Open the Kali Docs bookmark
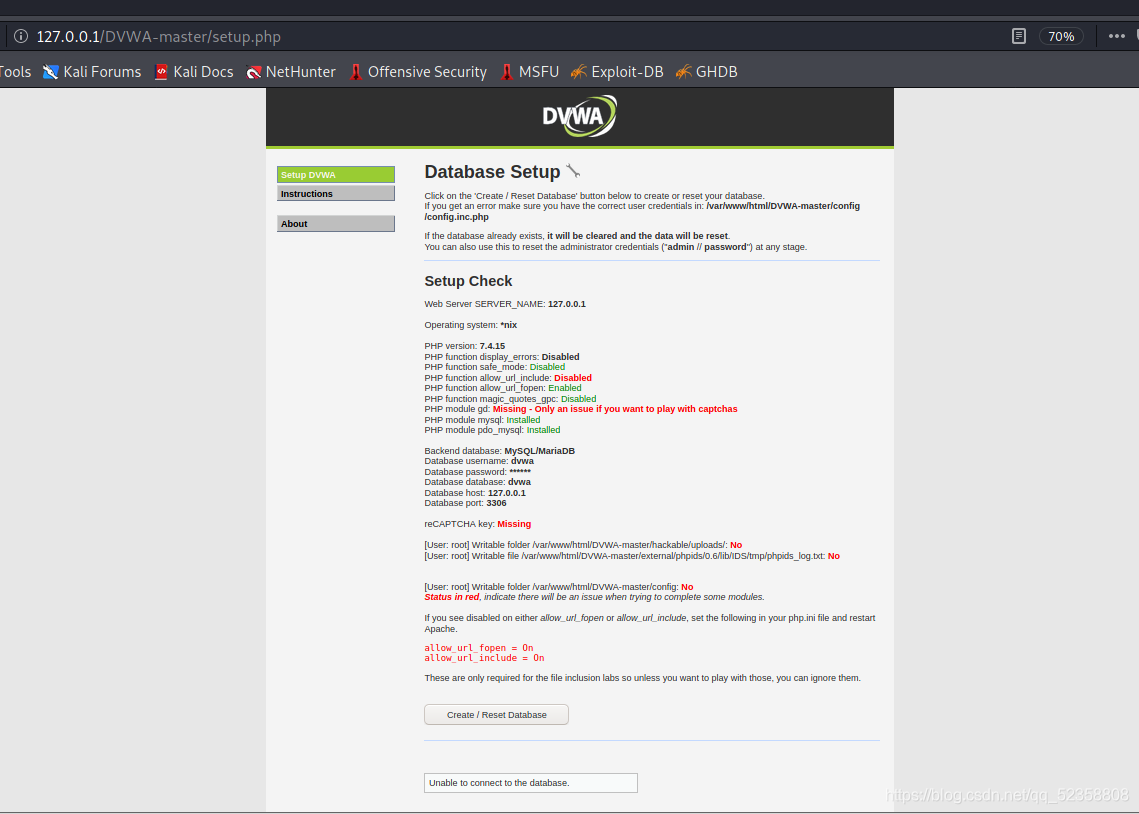 coord(194,72)
